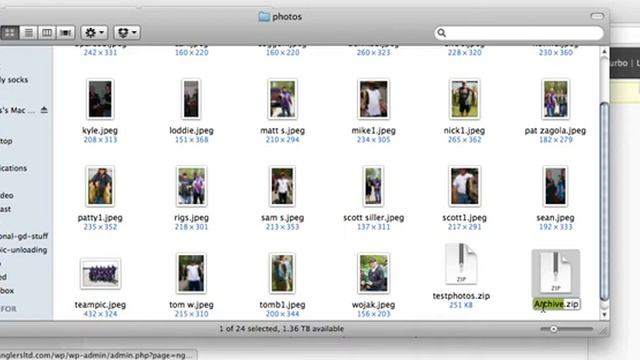Click the pat zagola.jpeg file name
Screen dimensions: 640x360
point(556,131)
